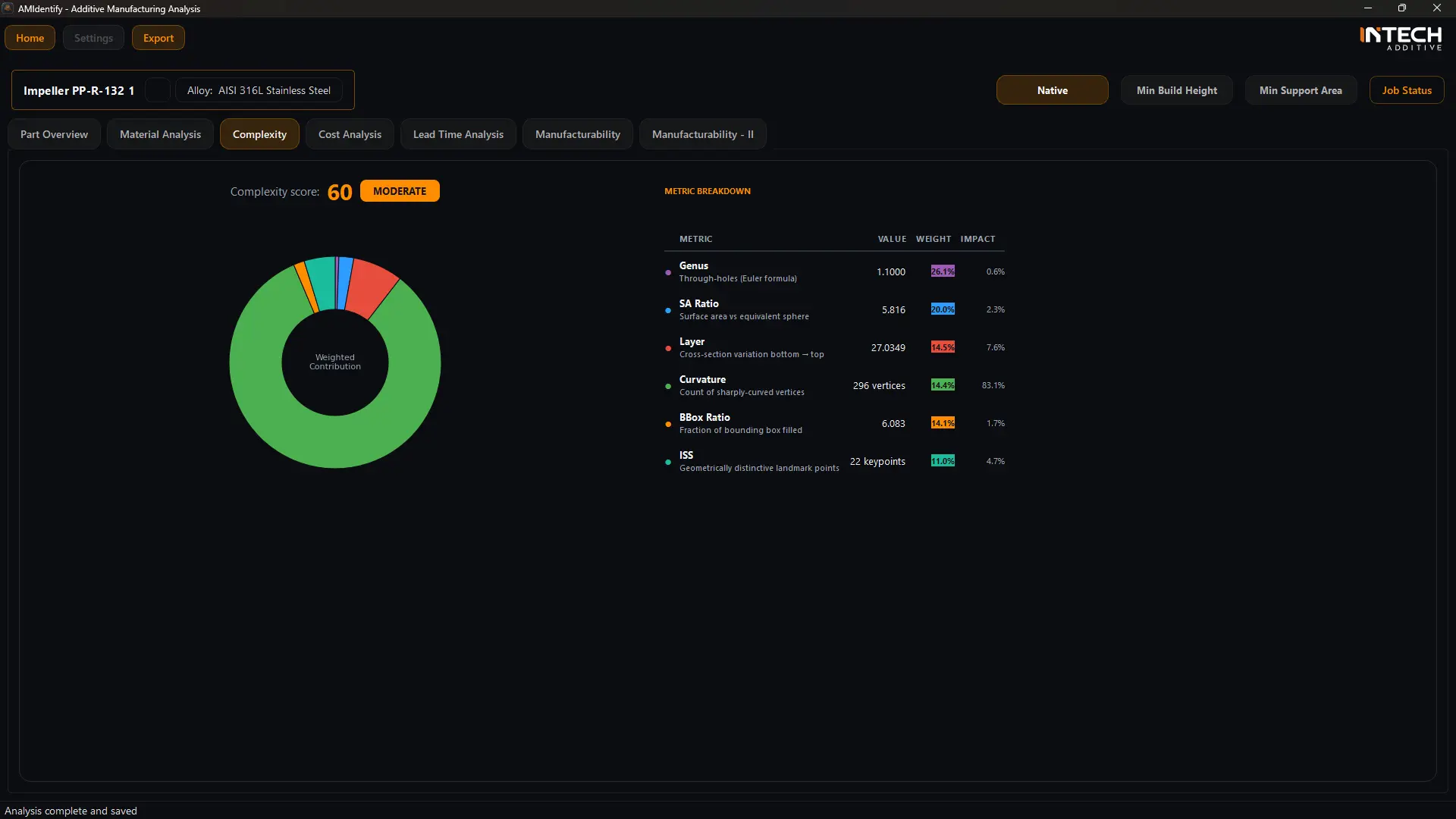Image resolution: width=1456 pixels, height=819 pixels.
Task: Switch to the Manufacturability tab
Action: pyautogui.click(x=578, y=134)
